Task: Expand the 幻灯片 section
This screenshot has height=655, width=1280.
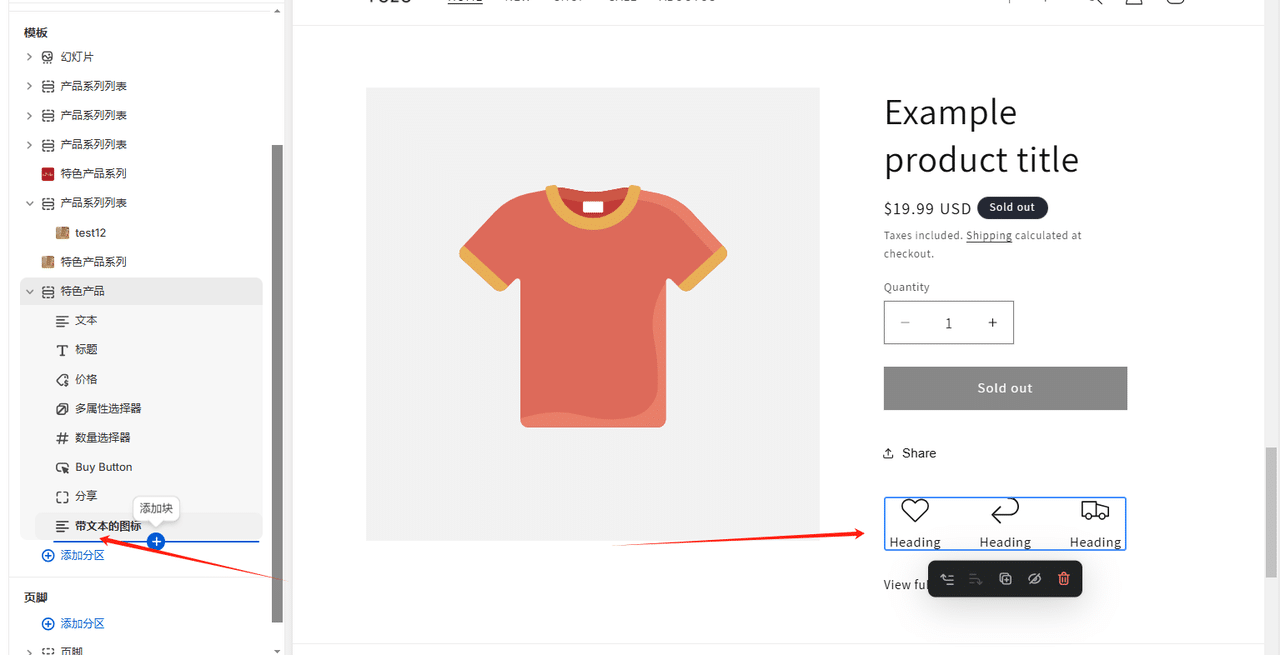Action: [x=30, y=57]
